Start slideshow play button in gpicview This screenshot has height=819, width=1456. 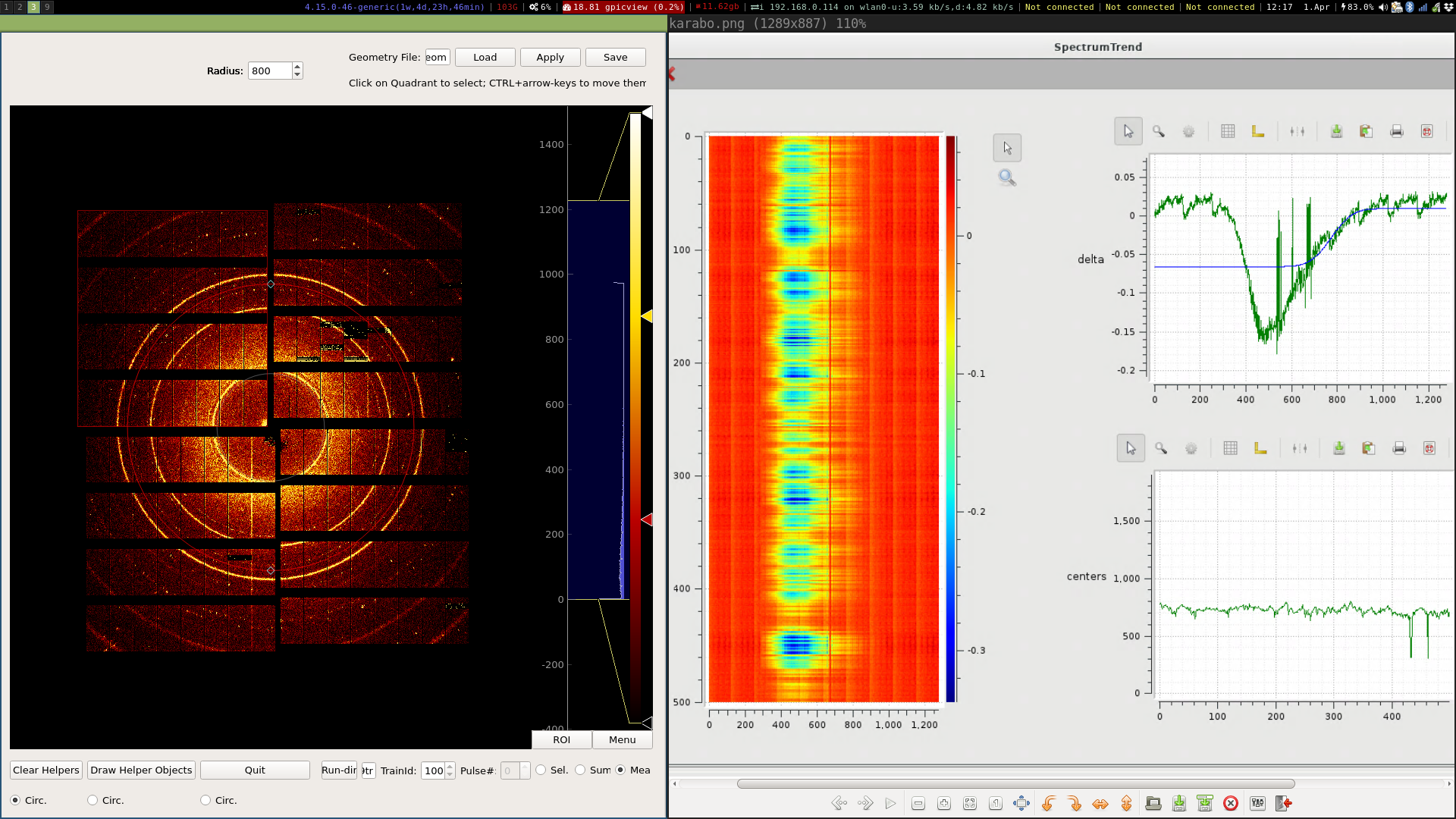pos(891,803)
